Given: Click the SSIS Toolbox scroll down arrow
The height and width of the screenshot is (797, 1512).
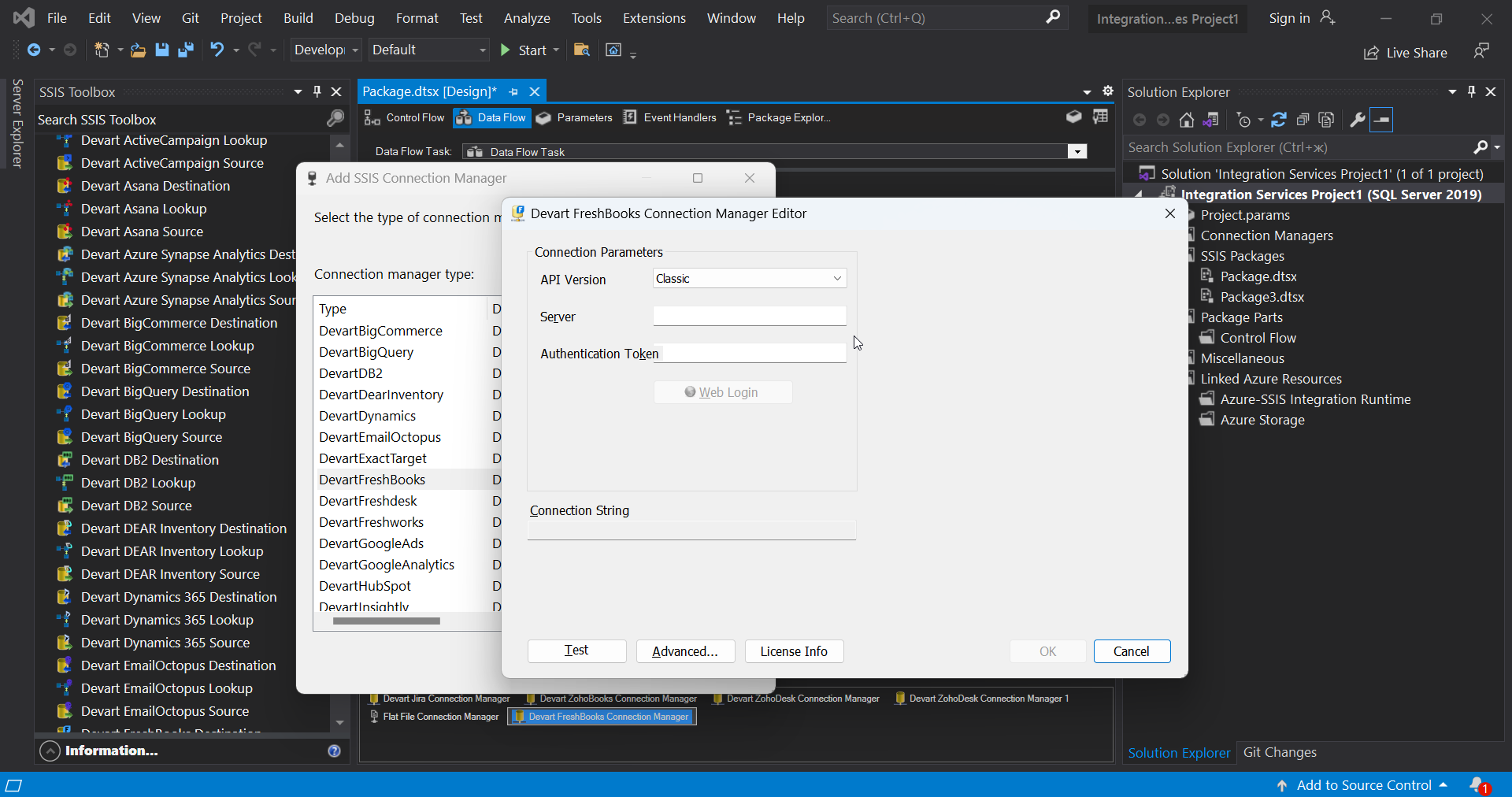Looking at the screenshot, I should click(x=339, y=722).
